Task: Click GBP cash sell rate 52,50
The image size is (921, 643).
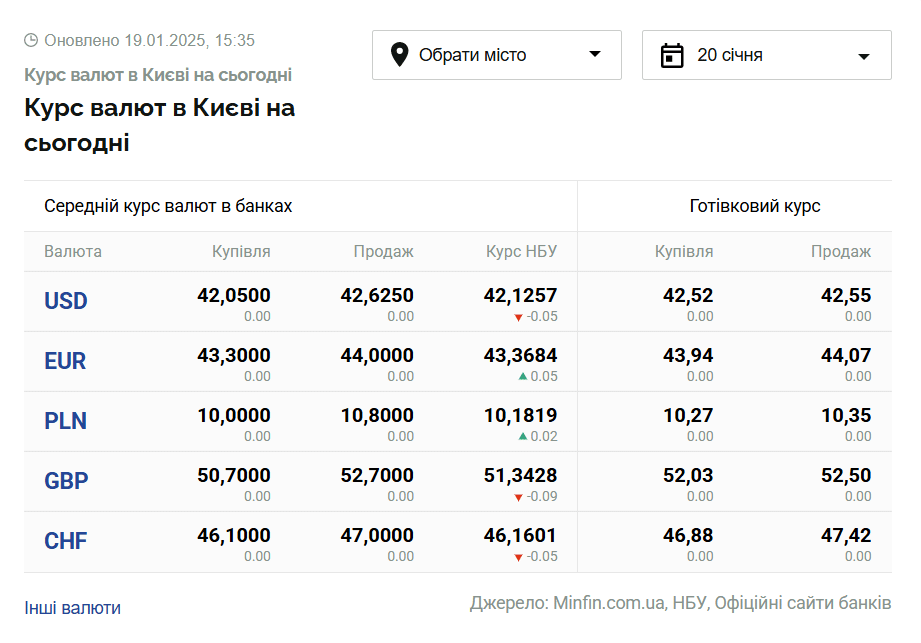Action: [x=846, y=474]
